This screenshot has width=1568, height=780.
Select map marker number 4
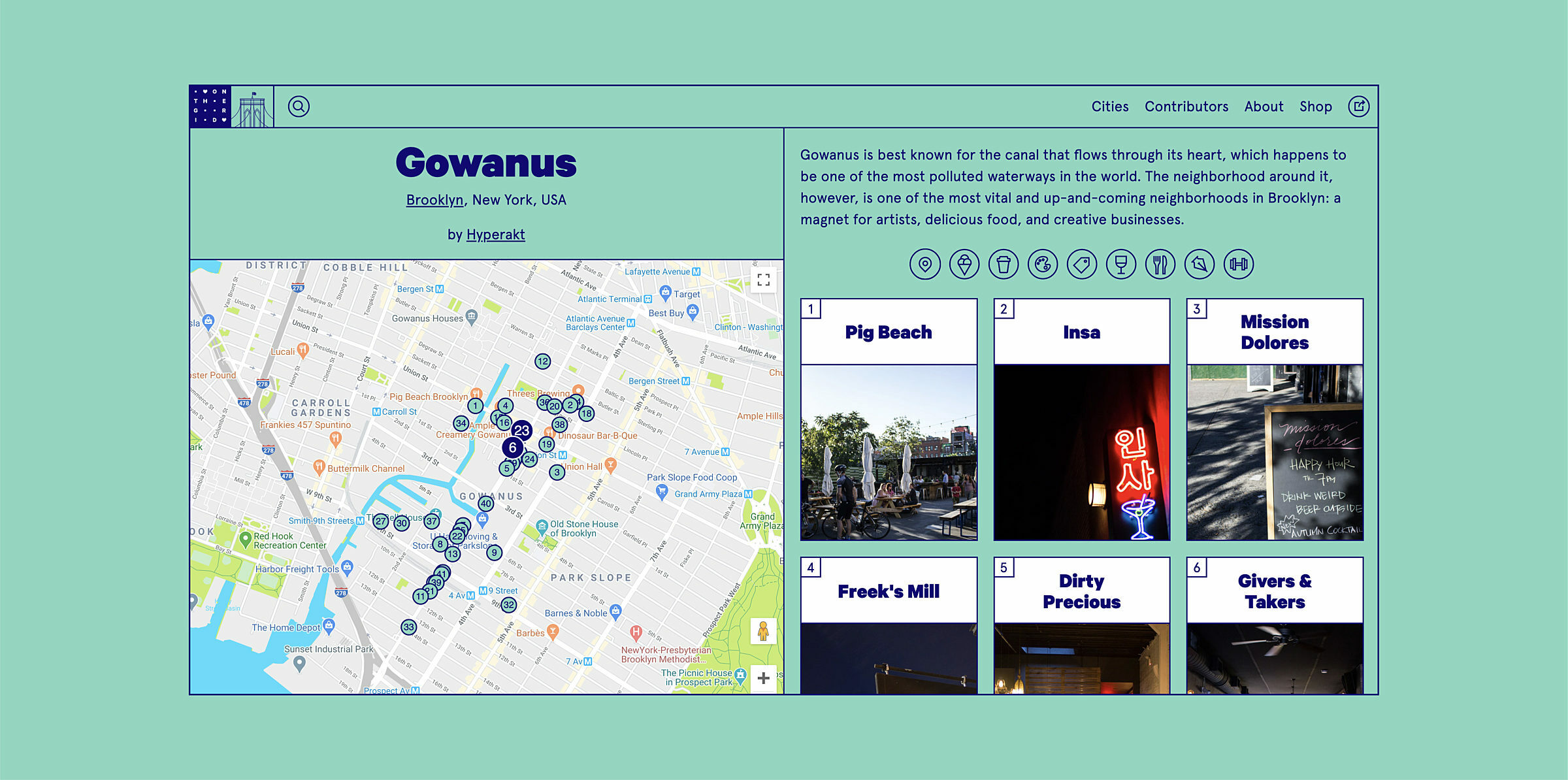pos(505,406)
